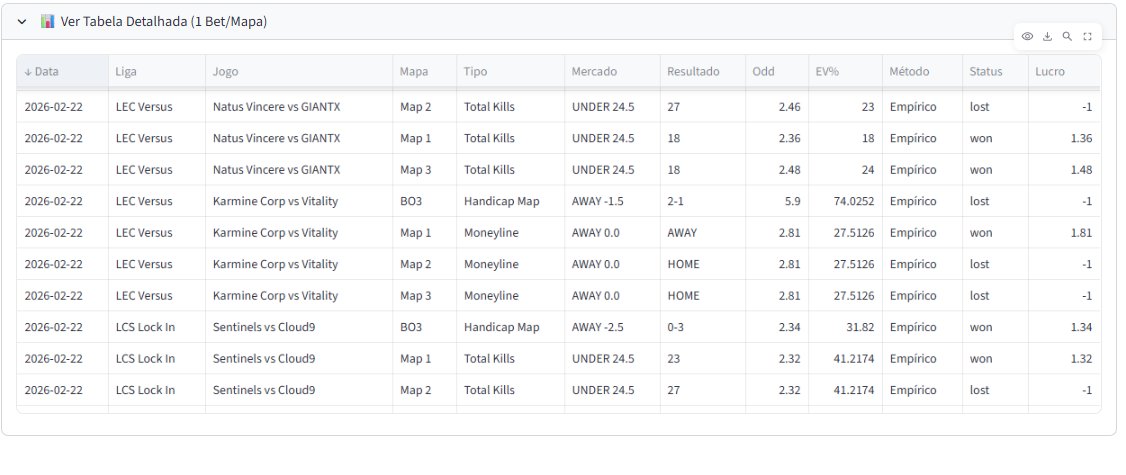The width and height of the screenshot is (1126, 475).
Task: Select the odd 2.48 cell
Action: [777, 170]
